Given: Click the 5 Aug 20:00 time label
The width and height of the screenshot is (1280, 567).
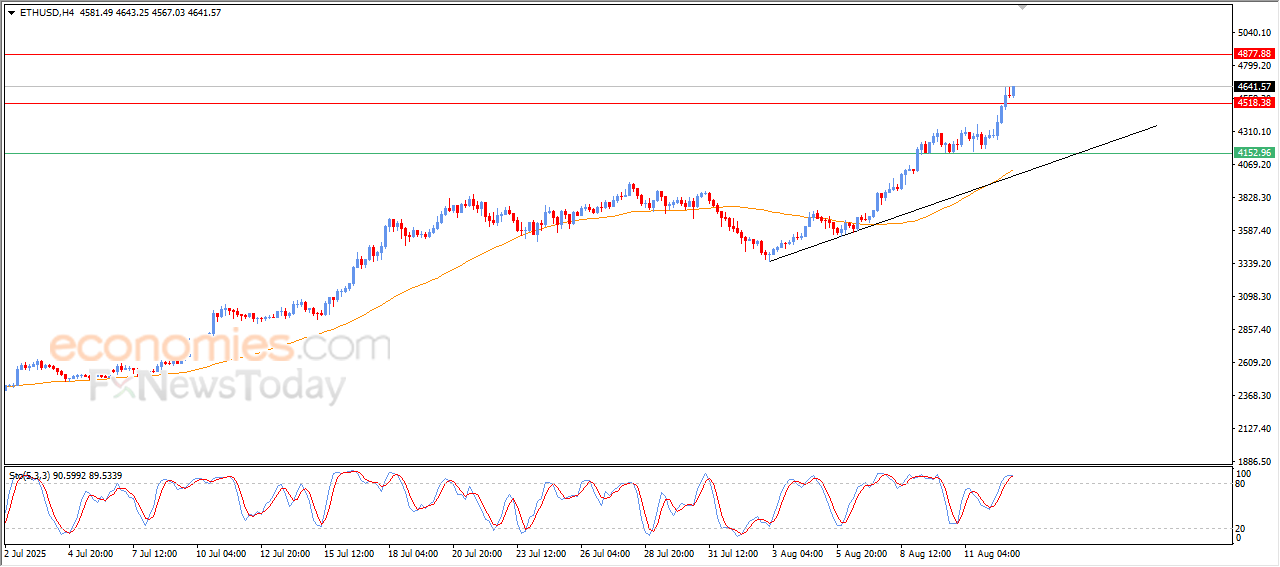Looking at the screenshot, I should tap(861, 552).
